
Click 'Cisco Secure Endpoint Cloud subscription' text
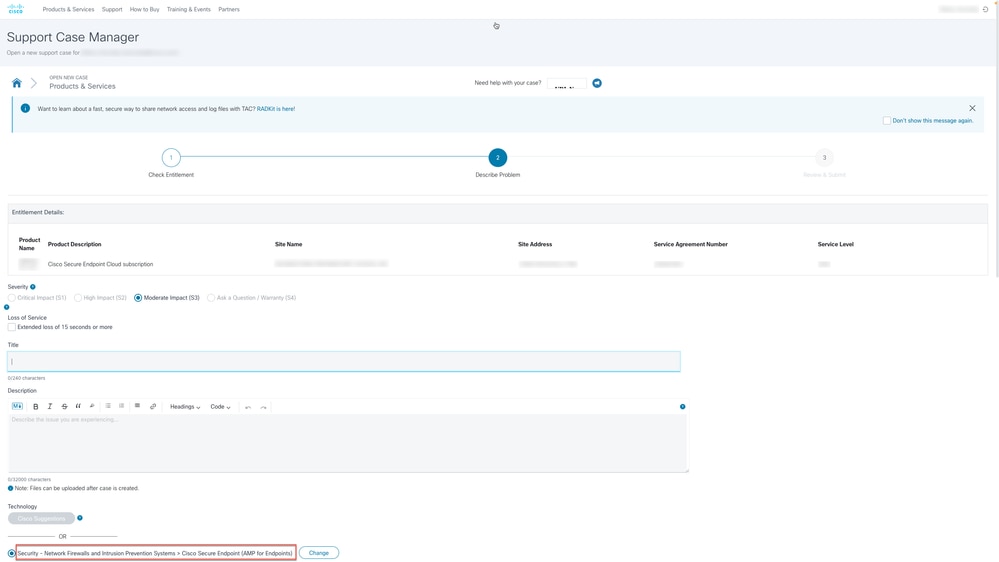click(100, 264)
